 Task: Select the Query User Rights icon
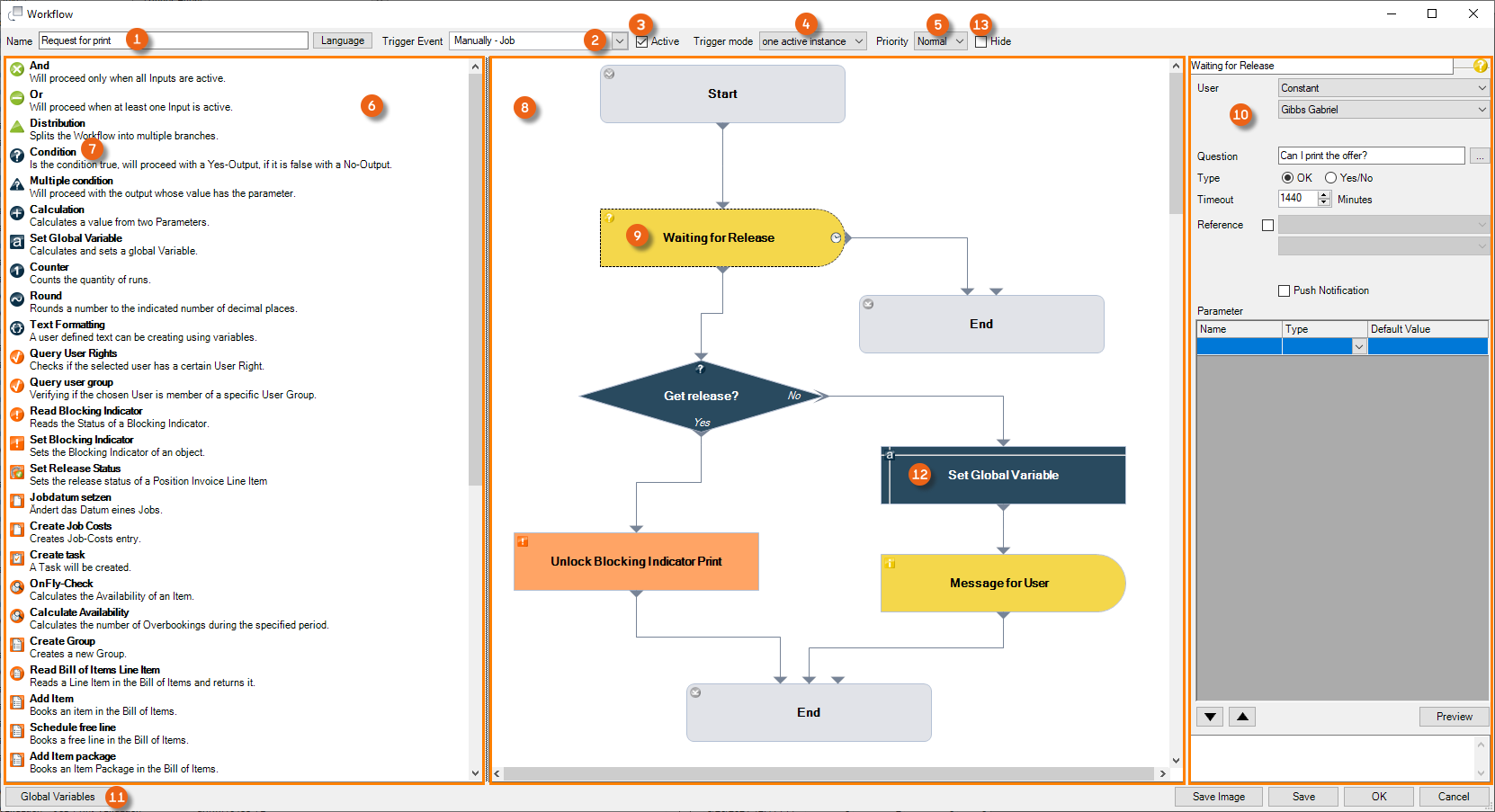(x=16, y=357)
